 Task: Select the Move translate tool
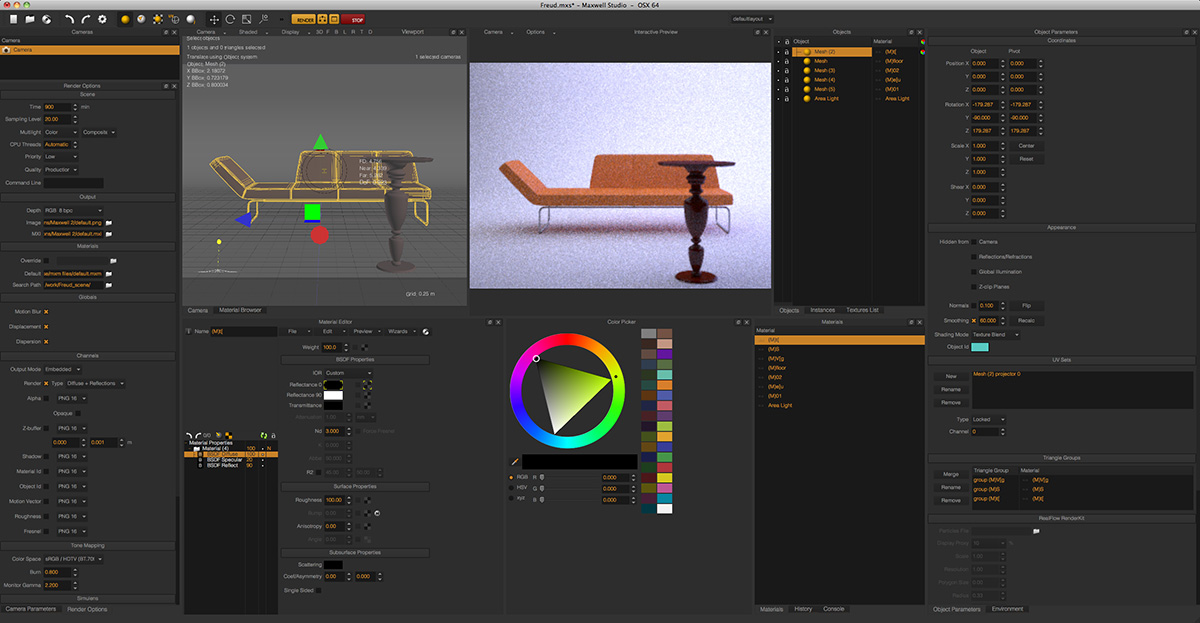click(214, 19)
